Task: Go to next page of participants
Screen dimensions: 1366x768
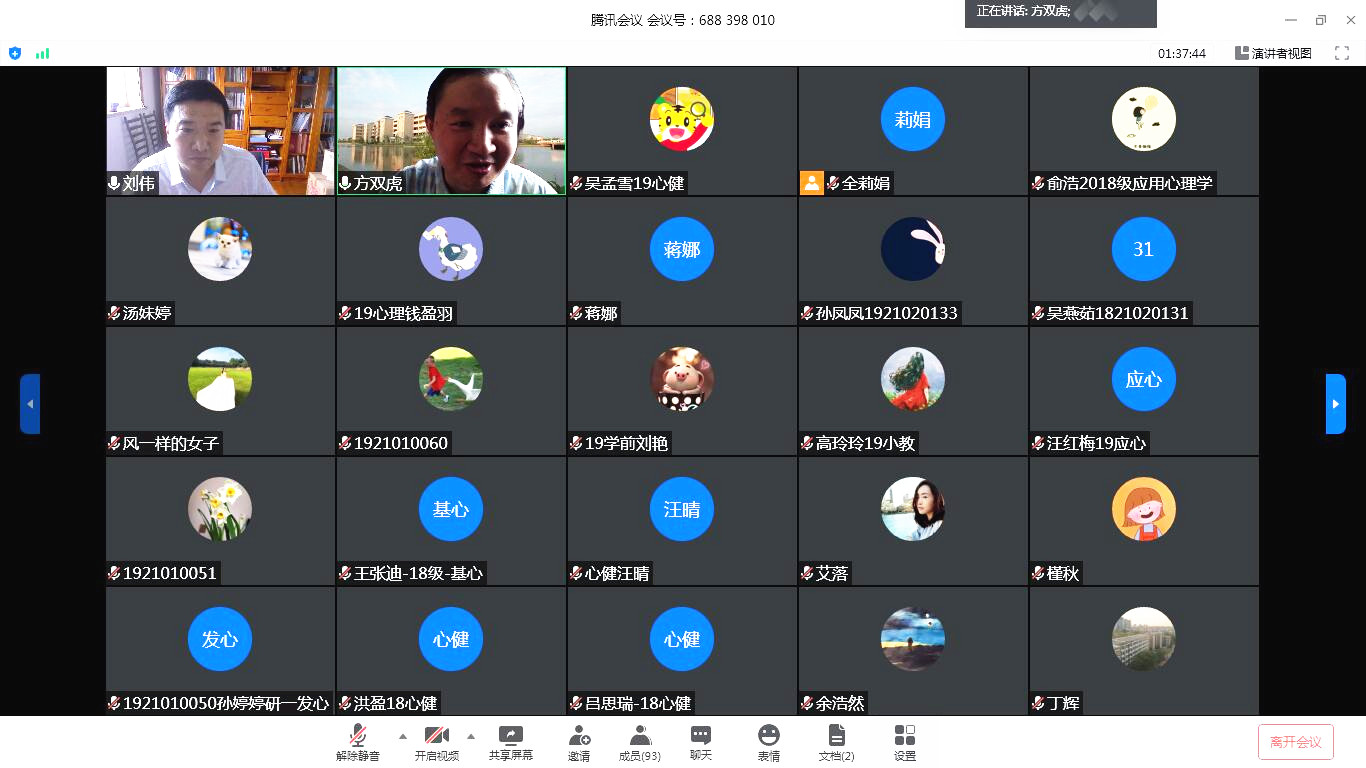Action: click(x=1335, y=404)
